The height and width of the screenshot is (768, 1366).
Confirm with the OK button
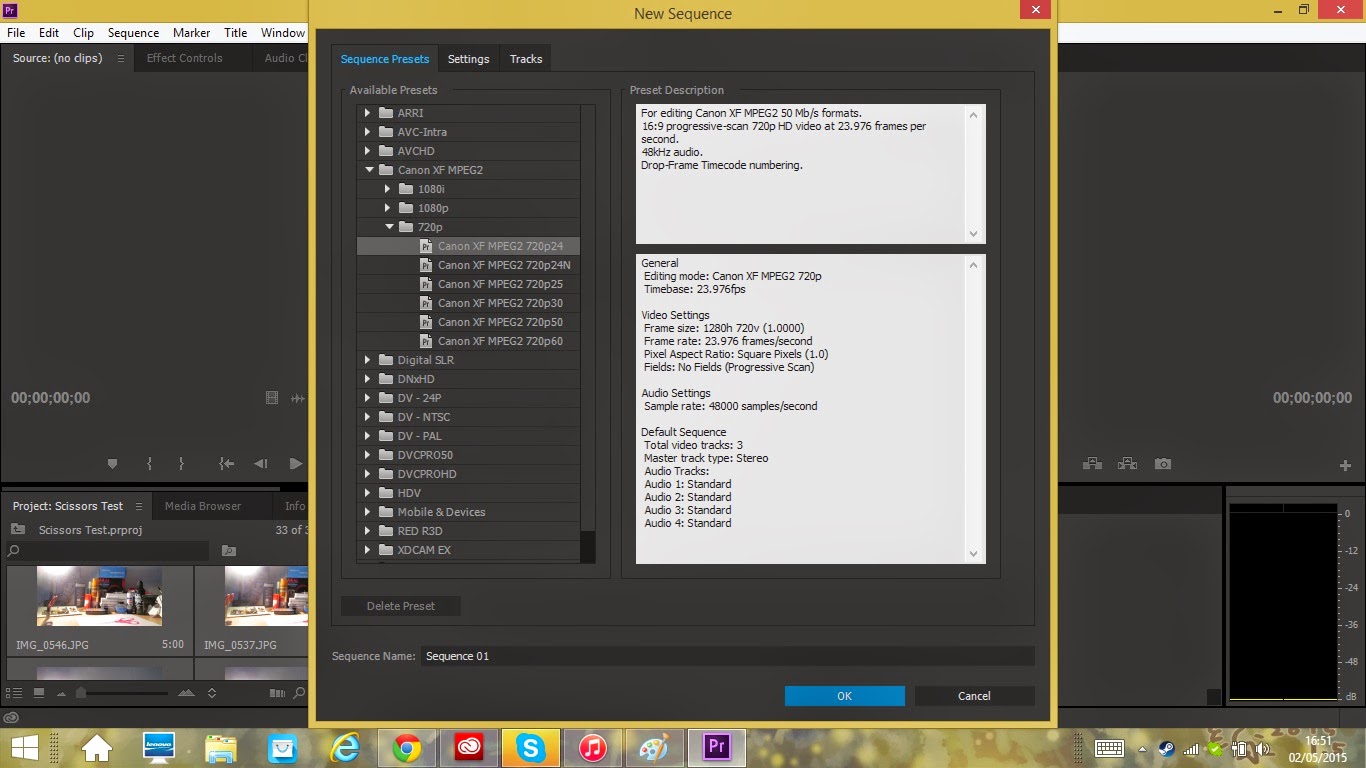pyautogui.click(x=845, y=696)
